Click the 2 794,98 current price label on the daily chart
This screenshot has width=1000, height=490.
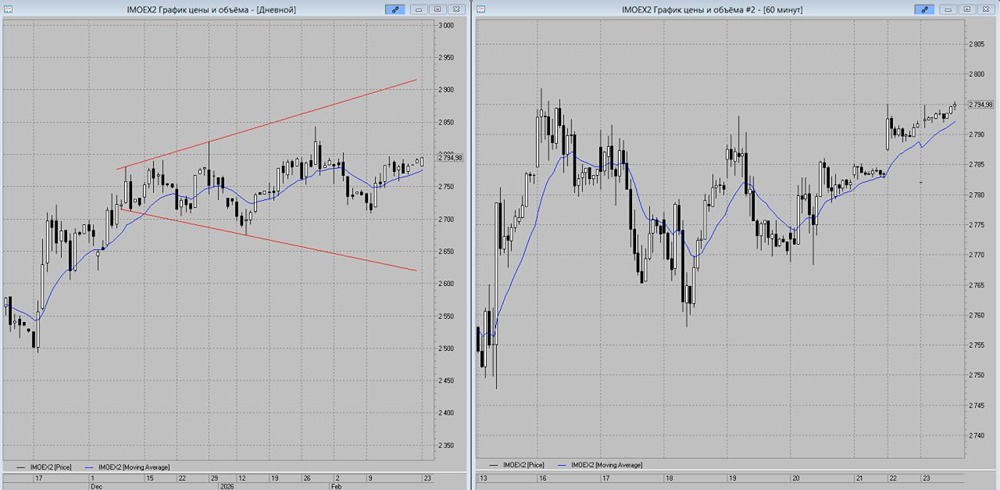[452, 156]
